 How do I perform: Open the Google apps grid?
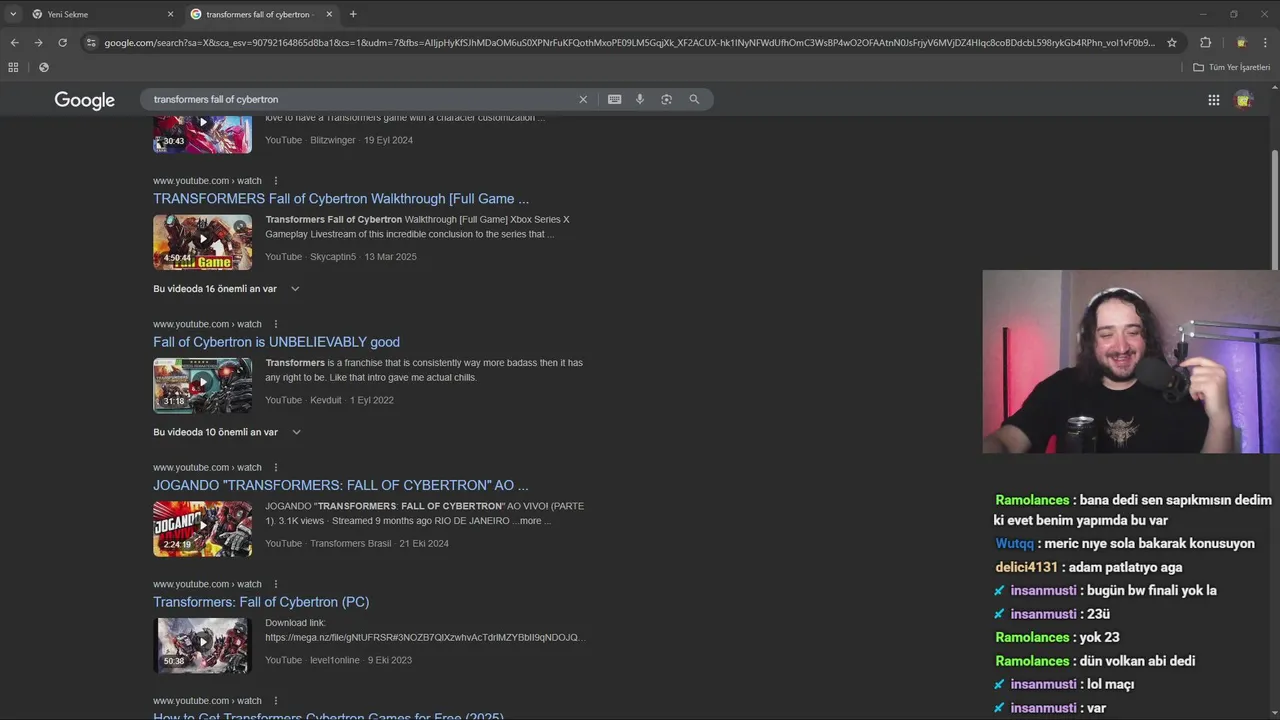pyautogui.click(x=1213, y=99)
